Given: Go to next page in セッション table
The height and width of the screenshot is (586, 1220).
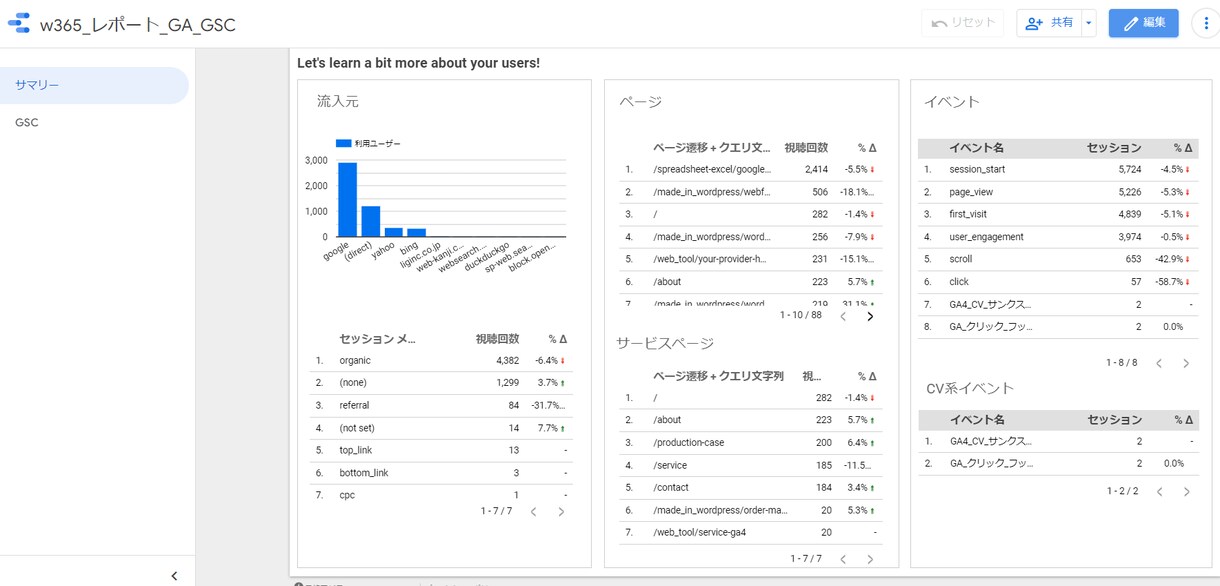Looking at the screenshot, I should click(x=561, y=512).
